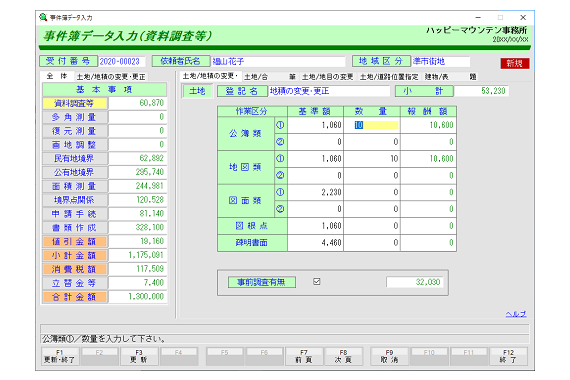Select the 土地/合筆 tab

click(x=270, y=77)
